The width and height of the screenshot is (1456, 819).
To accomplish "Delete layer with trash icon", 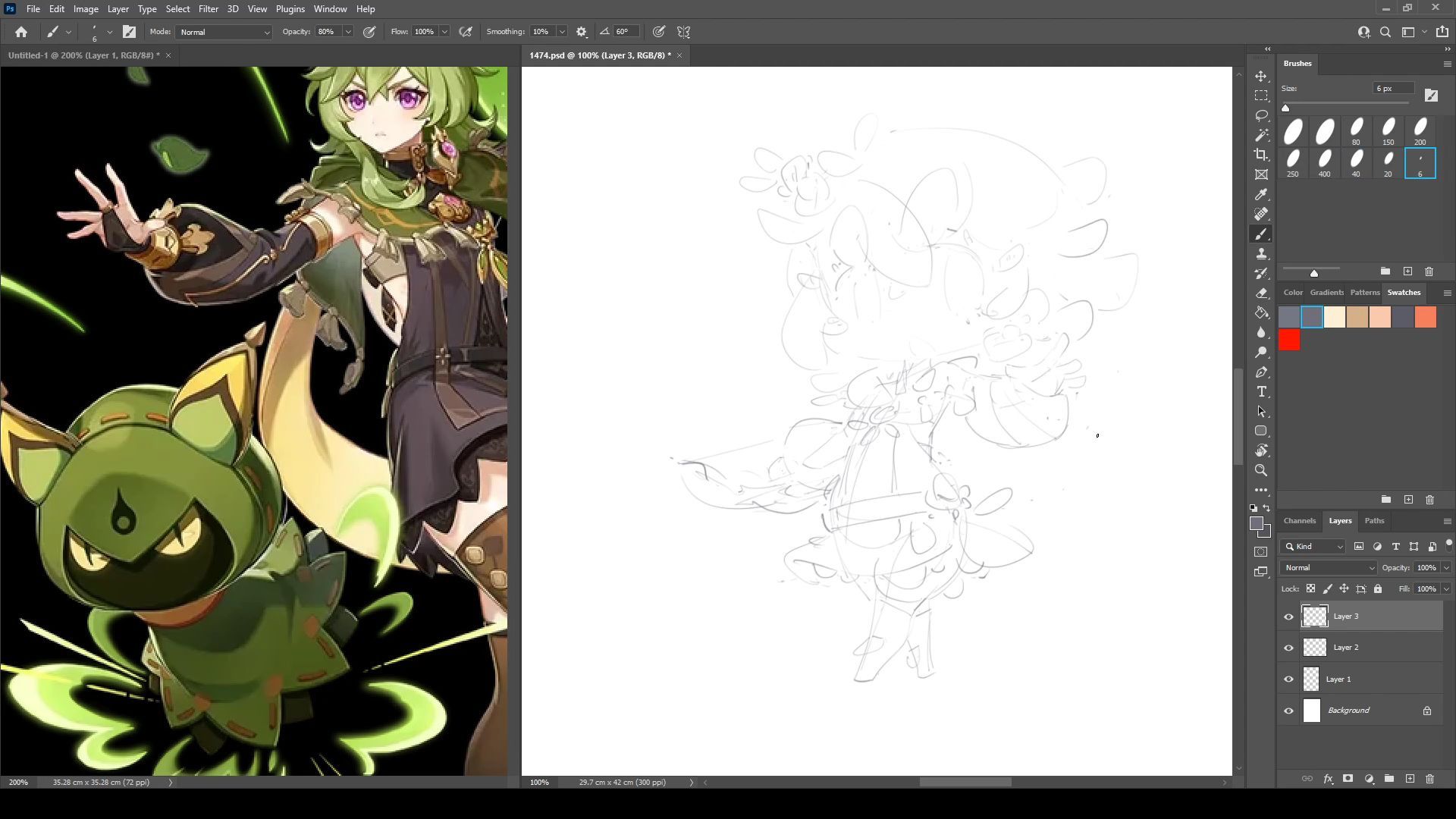I will pos(1429,779).
